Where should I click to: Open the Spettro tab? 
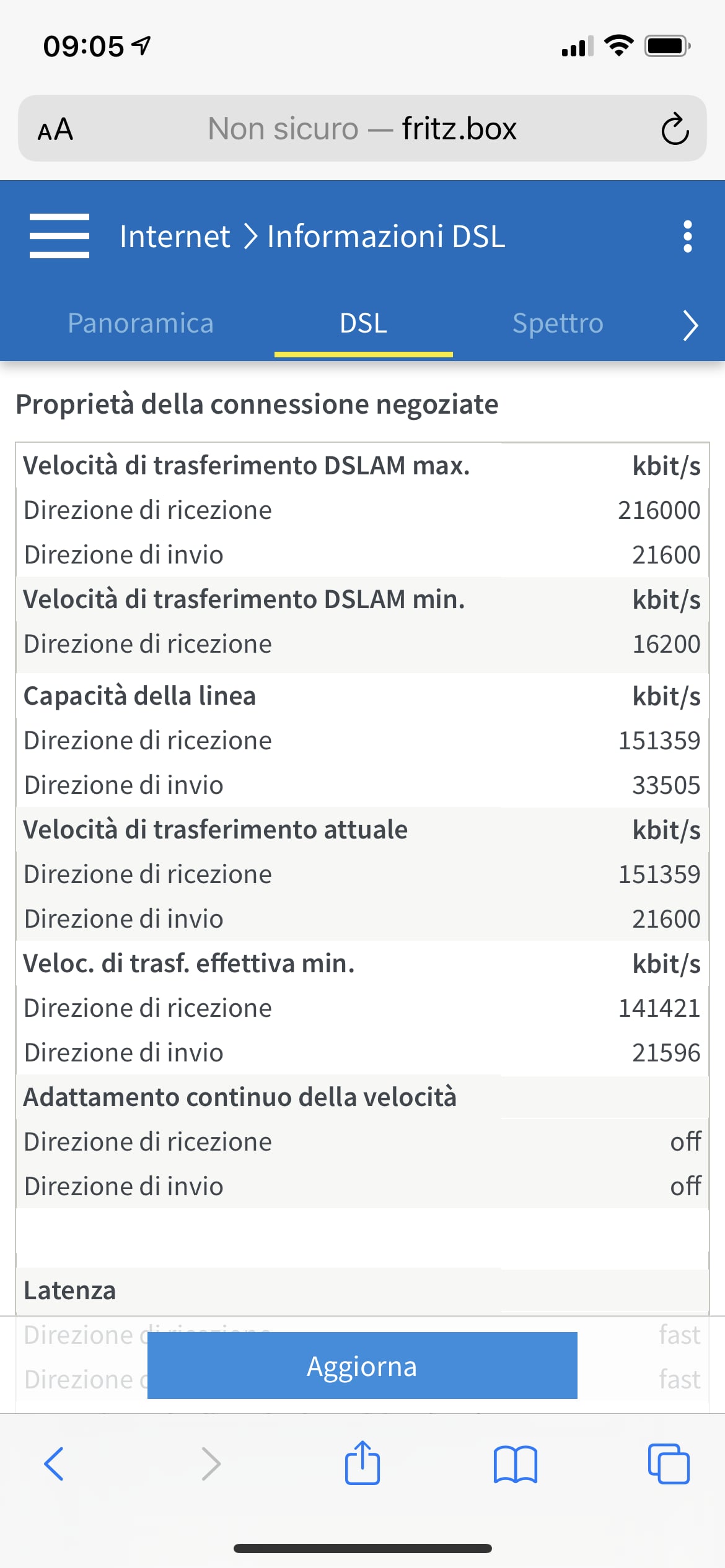(x=558, y=323)
